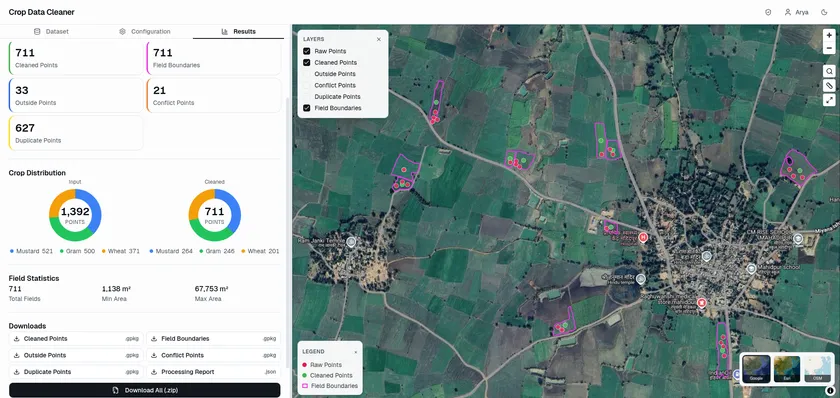Click the red hospital H marker on map

[643, 237]
